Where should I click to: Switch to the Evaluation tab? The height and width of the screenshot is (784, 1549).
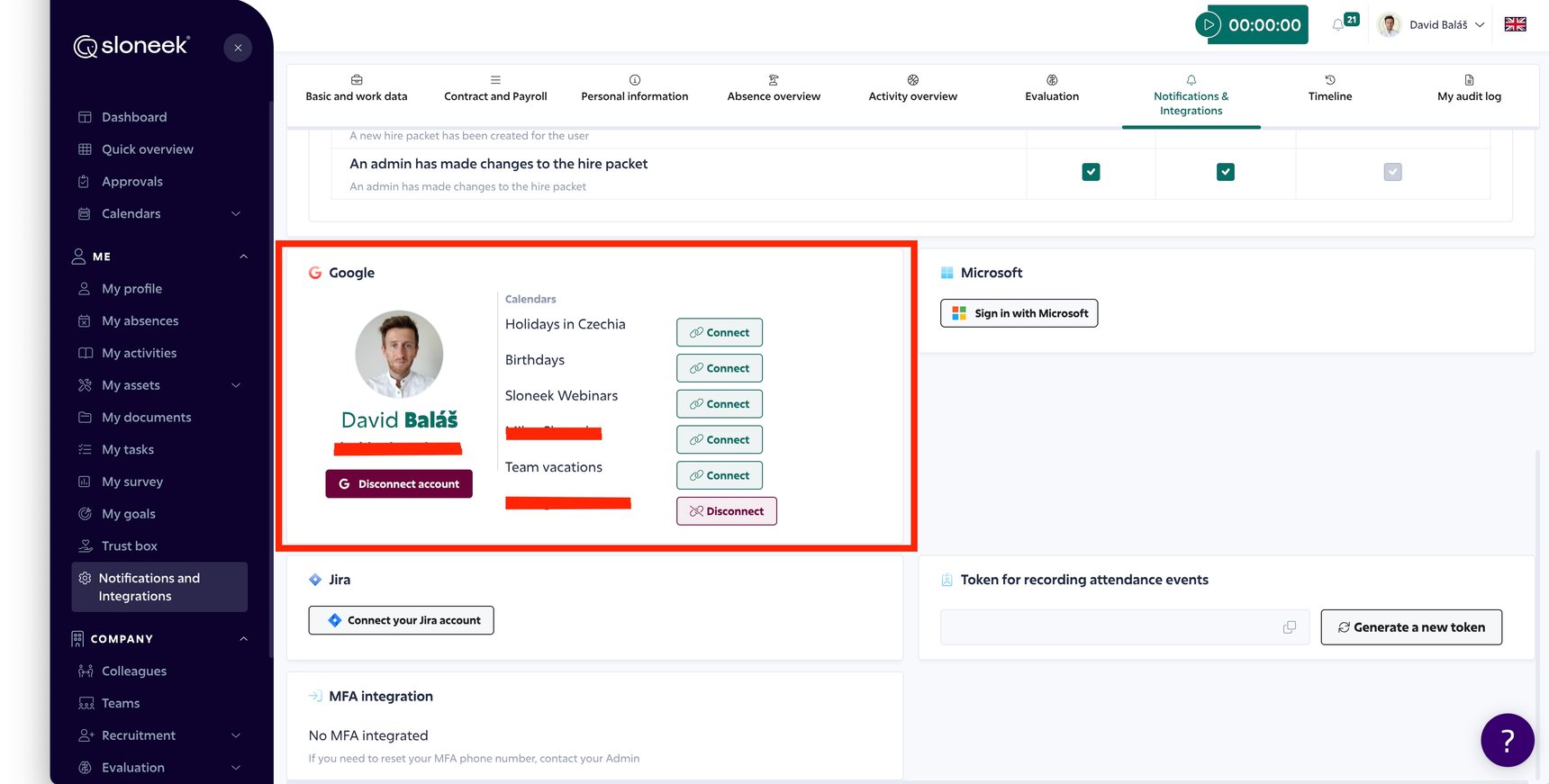[x=1052, y=89]
